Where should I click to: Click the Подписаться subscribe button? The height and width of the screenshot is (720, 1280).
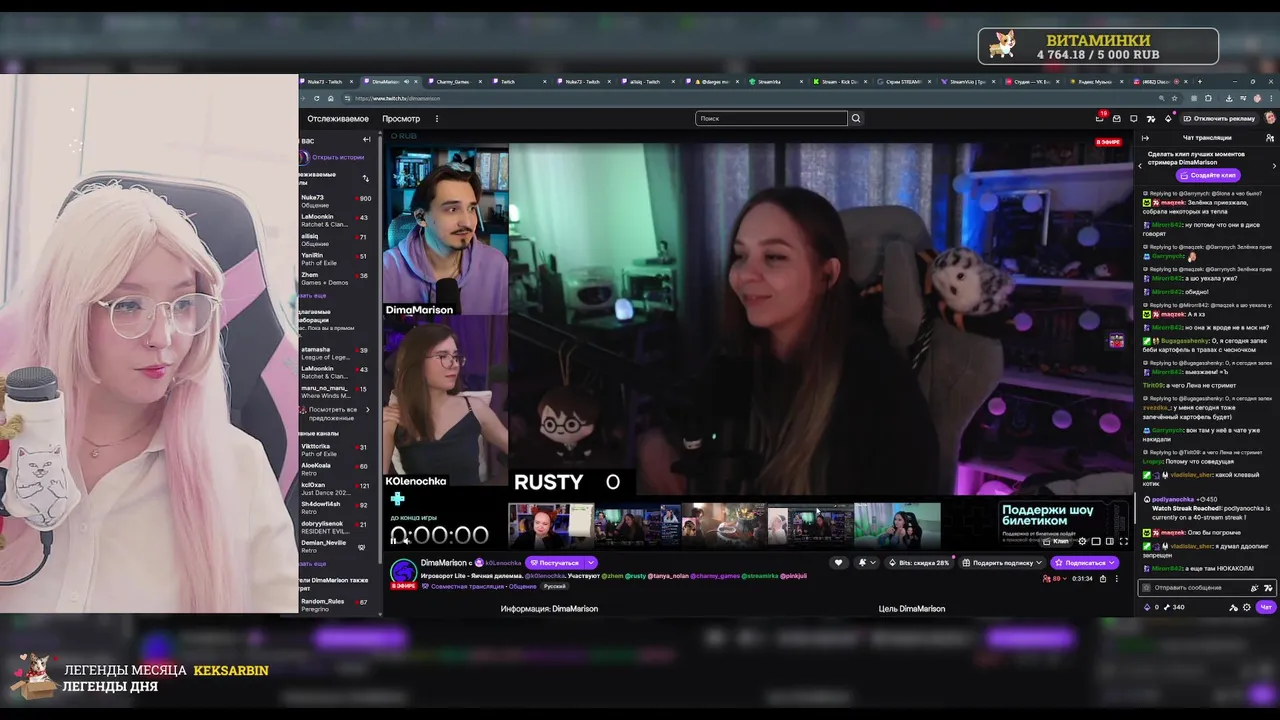(1084, 563)
